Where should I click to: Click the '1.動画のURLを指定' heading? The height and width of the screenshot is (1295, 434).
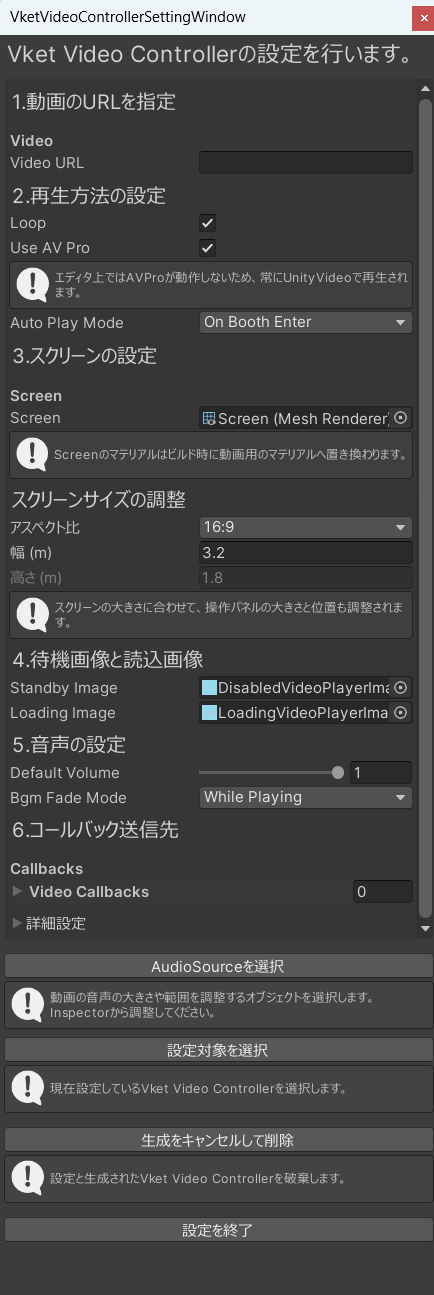click(x=94, y=101)
